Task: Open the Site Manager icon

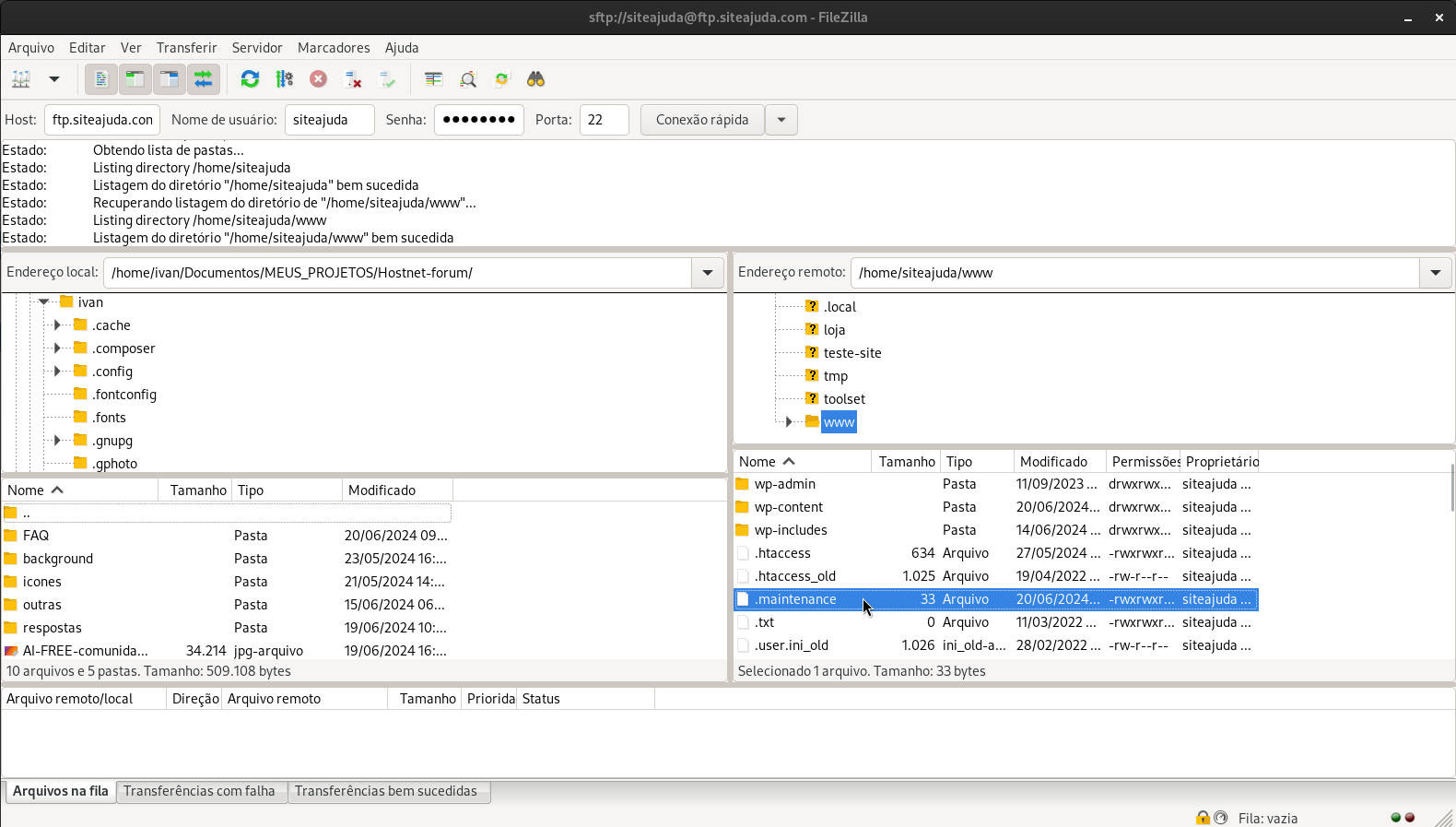Action: coord(21,79)
